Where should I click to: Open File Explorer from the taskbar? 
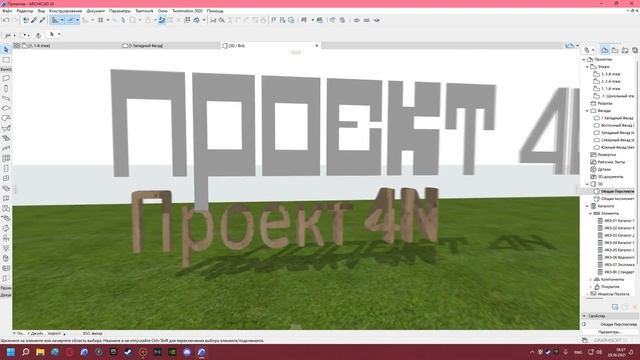[x=40, y=352]
